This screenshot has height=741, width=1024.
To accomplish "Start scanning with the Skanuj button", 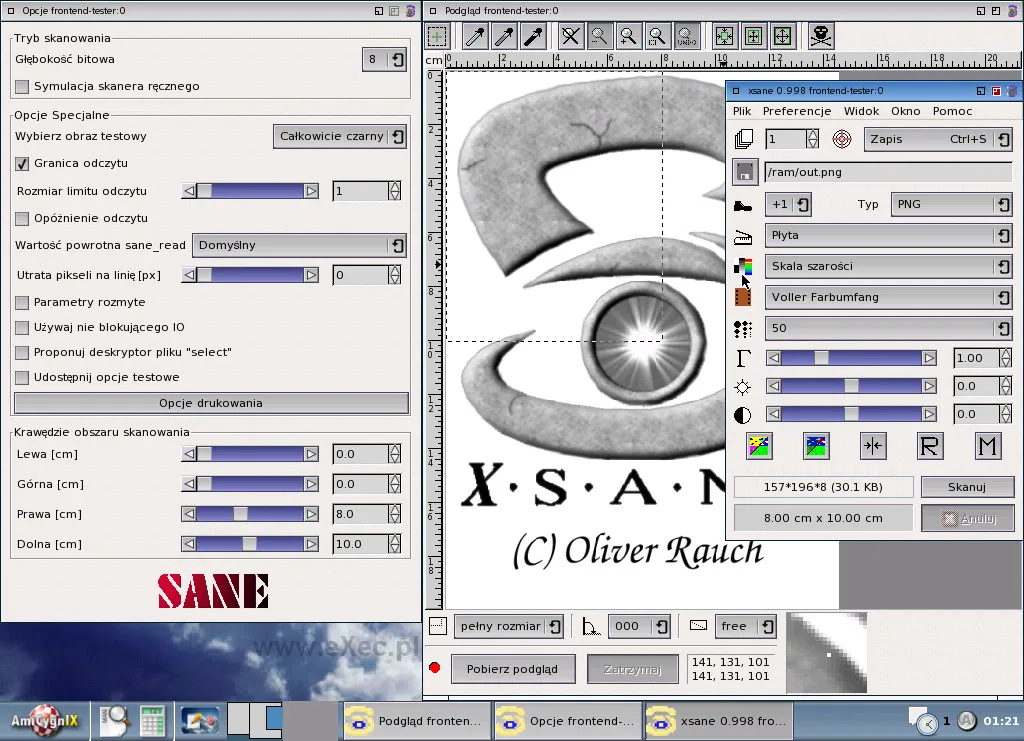I will pos(966,487).
